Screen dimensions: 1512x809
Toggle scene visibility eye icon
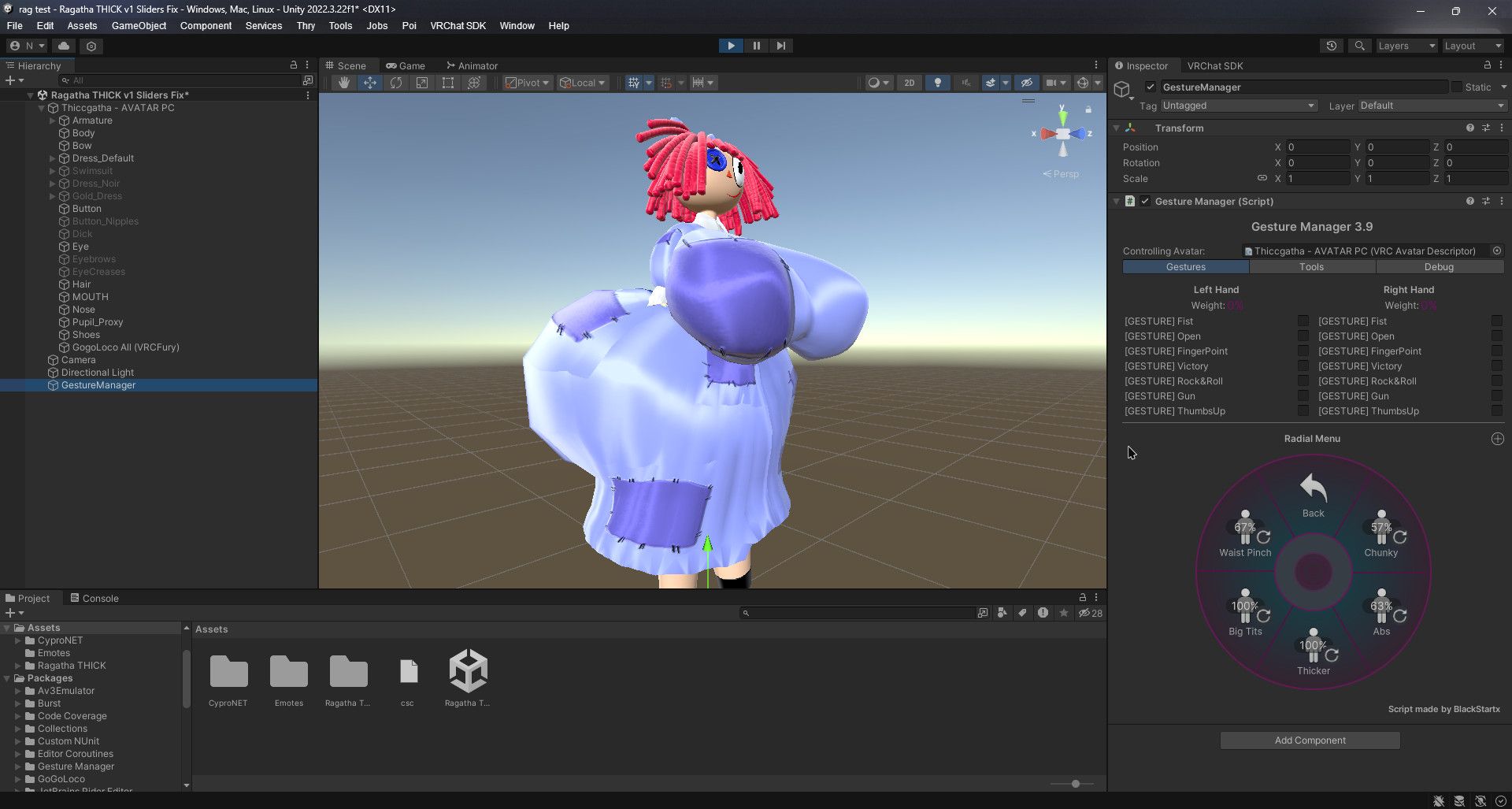tap(1026, 83)
